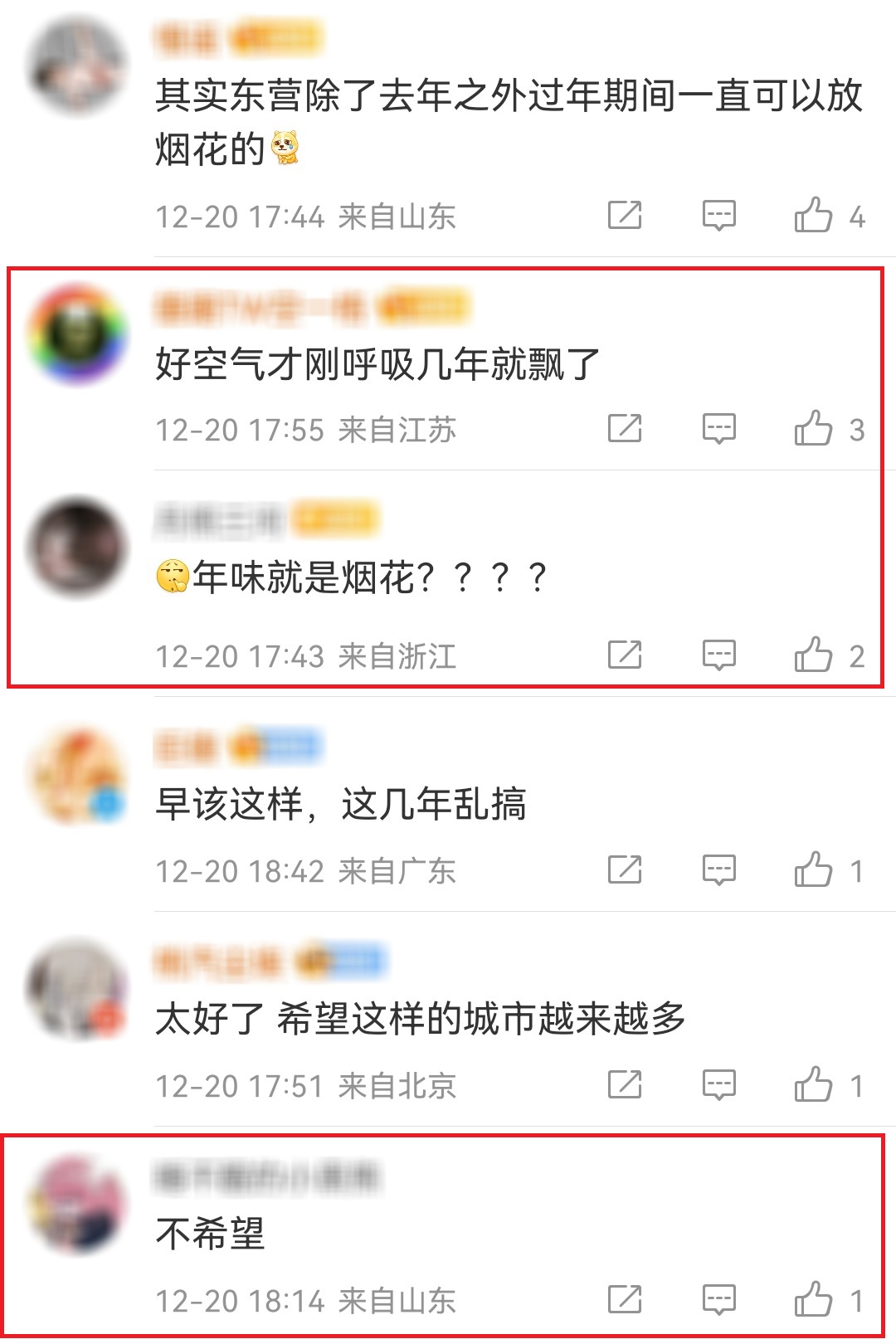Viewport: 896px width, 1344px height.
Task: Tap username above 年味就是烟花 comment
Action: coord(218,519)
